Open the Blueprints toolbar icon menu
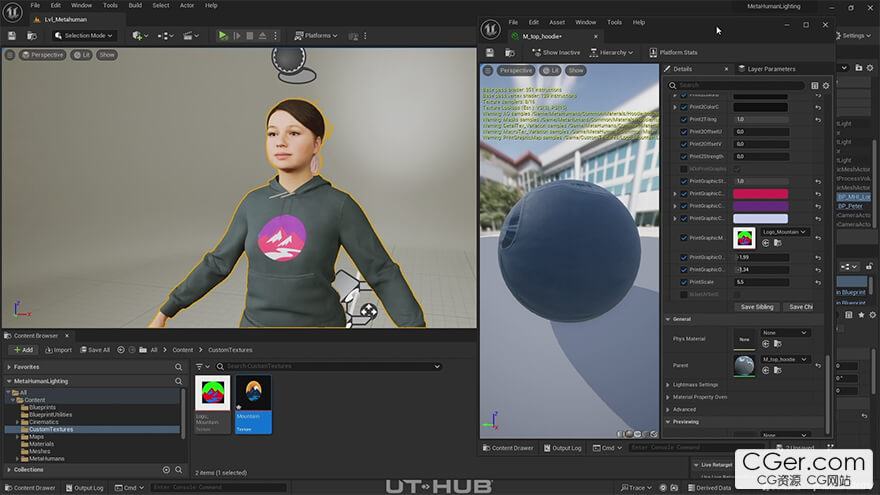Image resolution: width=880 pixels, height=495 pixels. click(165, 35)
